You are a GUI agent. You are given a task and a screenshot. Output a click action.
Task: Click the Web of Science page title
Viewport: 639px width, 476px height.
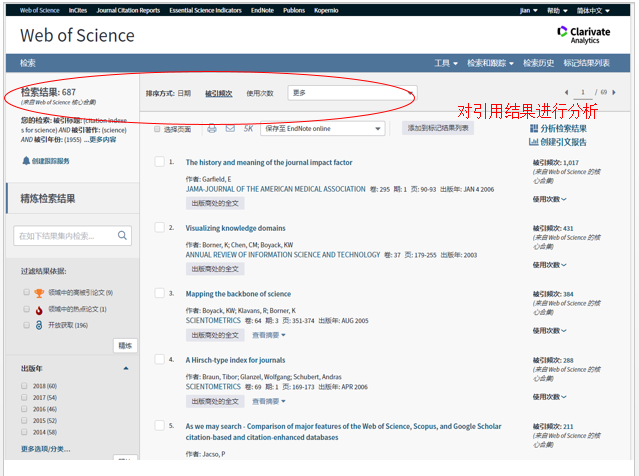click(x=77, y=35)
